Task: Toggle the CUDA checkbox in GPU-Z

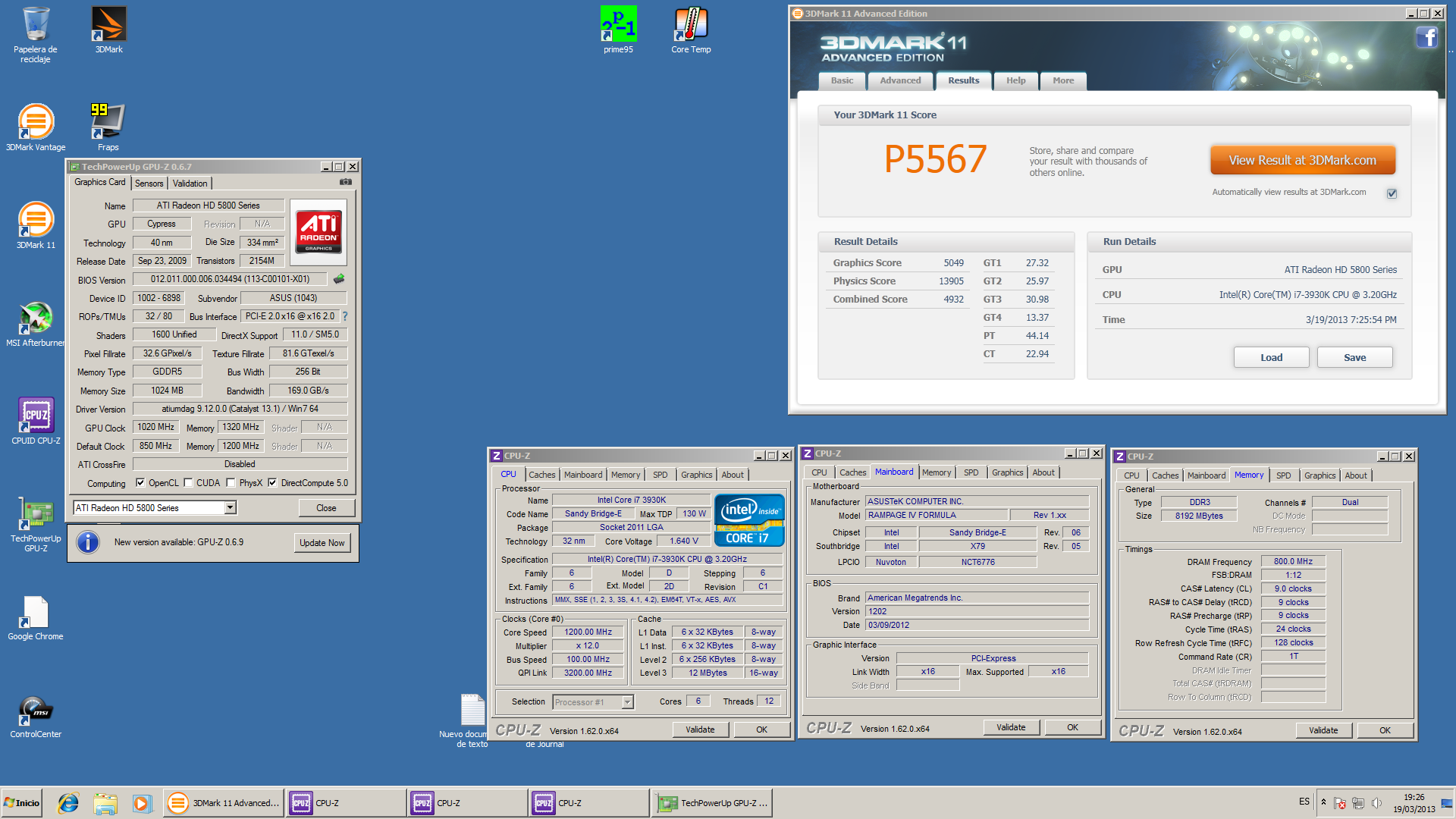Action: click(x=188, y=483)
